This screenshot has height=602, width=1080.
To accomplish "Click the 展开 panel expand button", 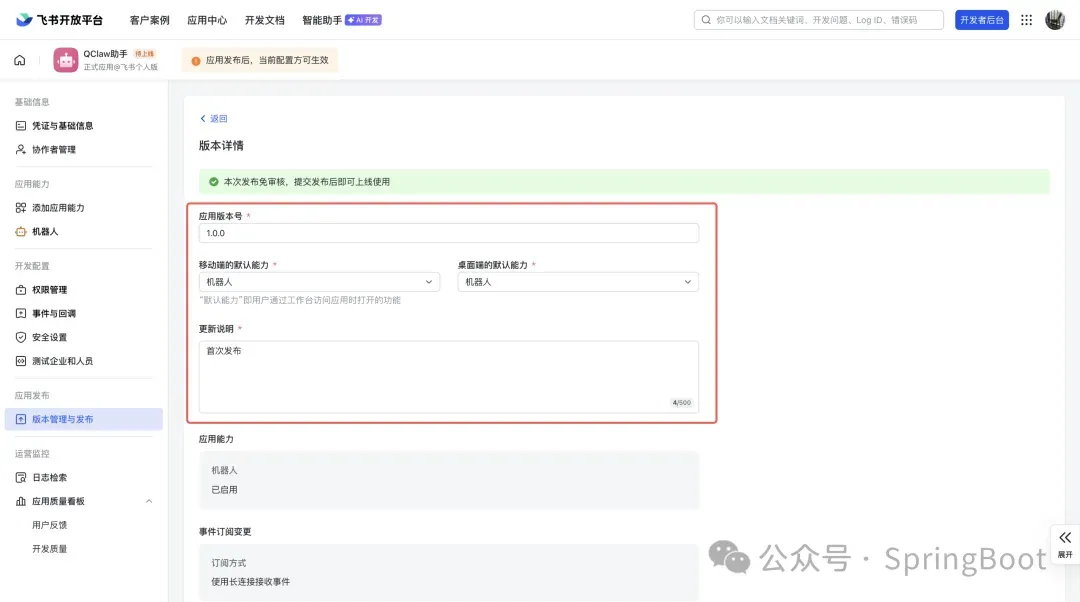I will [1065, 543].
